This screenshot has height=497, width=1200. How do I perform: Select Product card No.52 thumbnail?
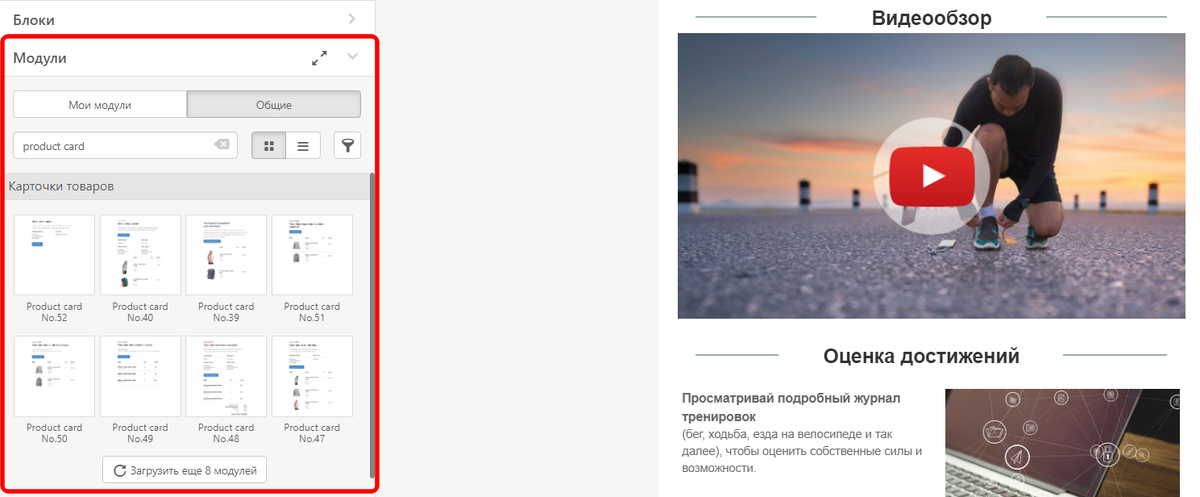[x=54, y=255]
